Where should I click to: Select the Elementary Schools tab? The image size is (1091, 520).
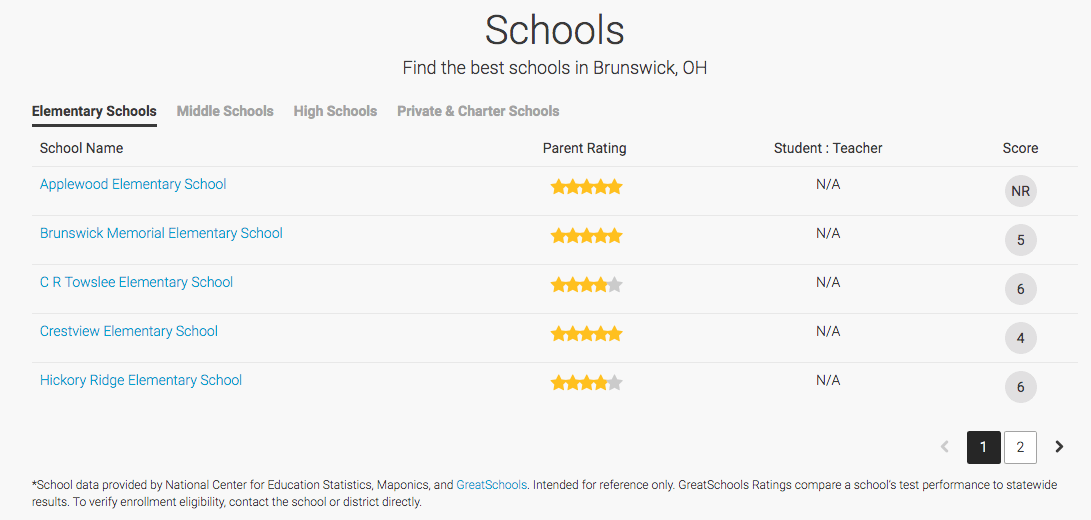tap(94, 111)
